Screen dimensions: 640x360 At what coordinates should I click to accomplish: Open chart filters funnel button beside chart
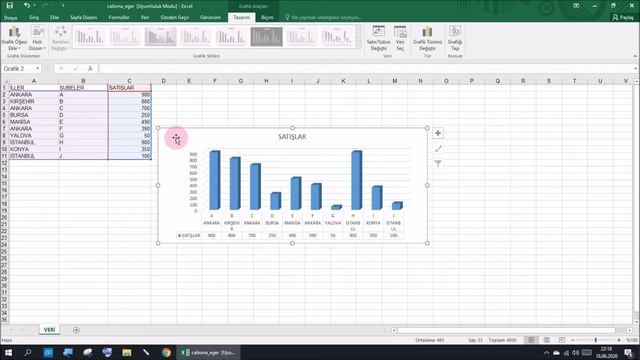(x=438, y=164)
